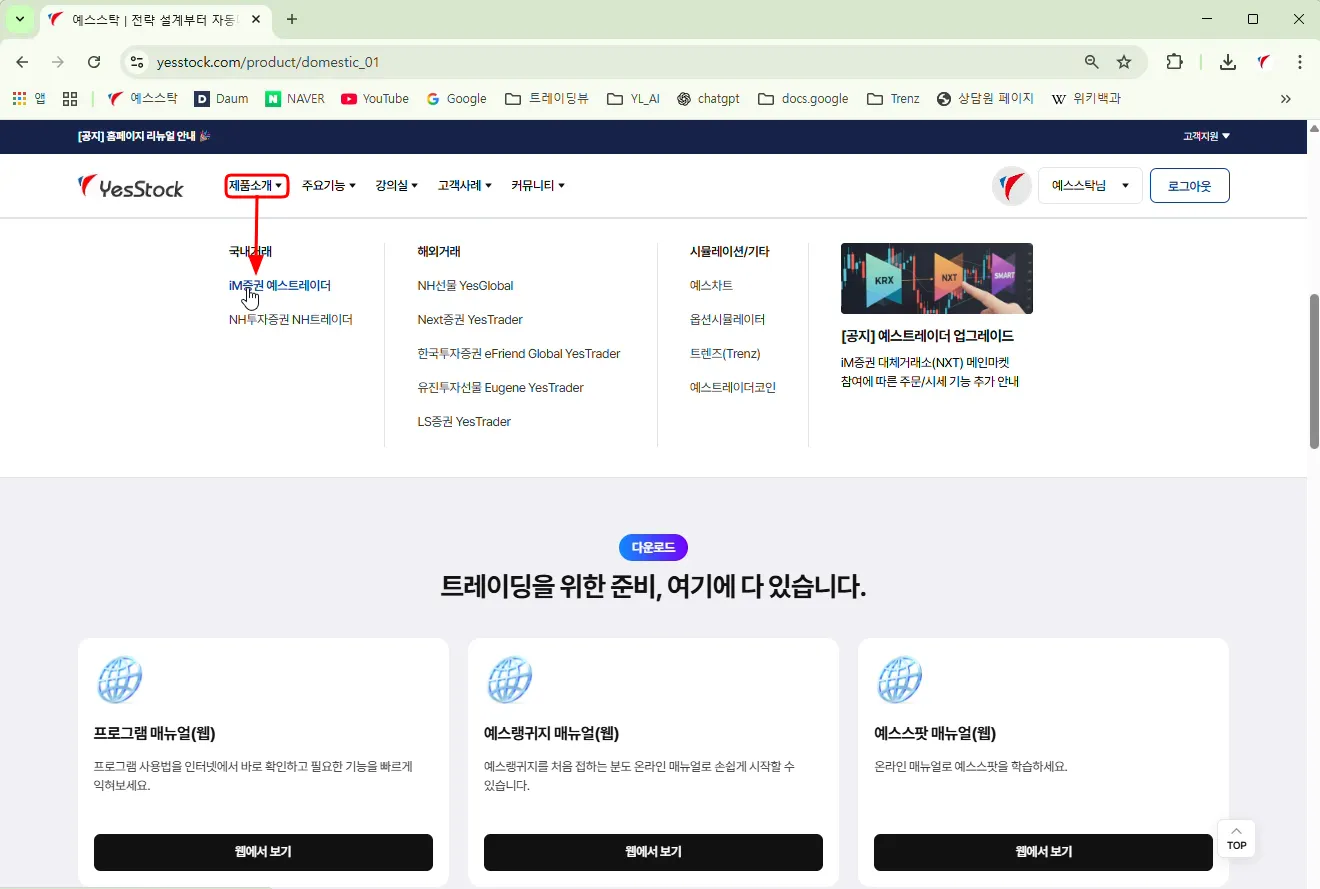Open the tab search dropdown arrow
The image size is (1320, 889).
tap(19, 19)
